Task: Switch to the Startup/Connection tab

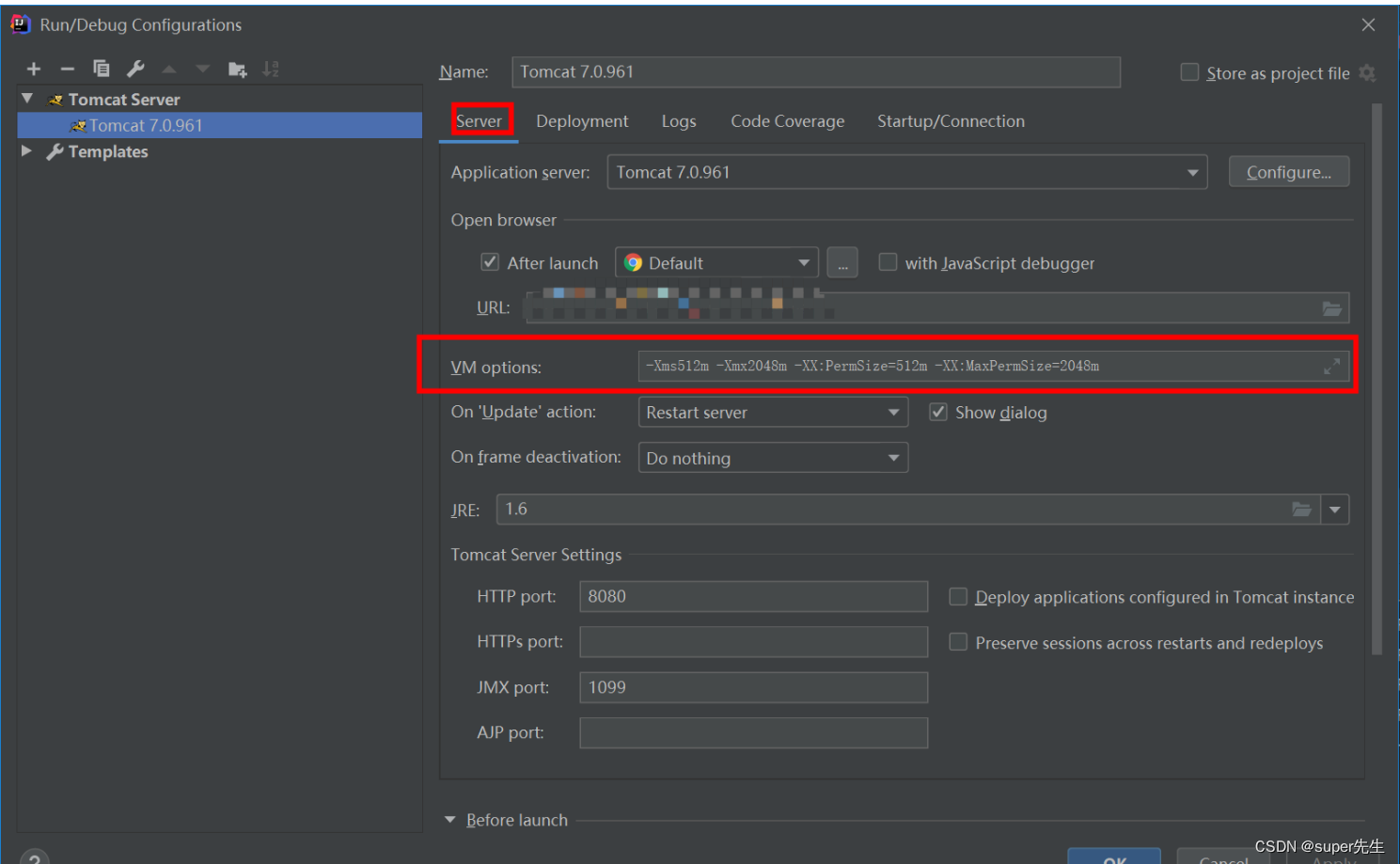Action: [x=951, y=121]
